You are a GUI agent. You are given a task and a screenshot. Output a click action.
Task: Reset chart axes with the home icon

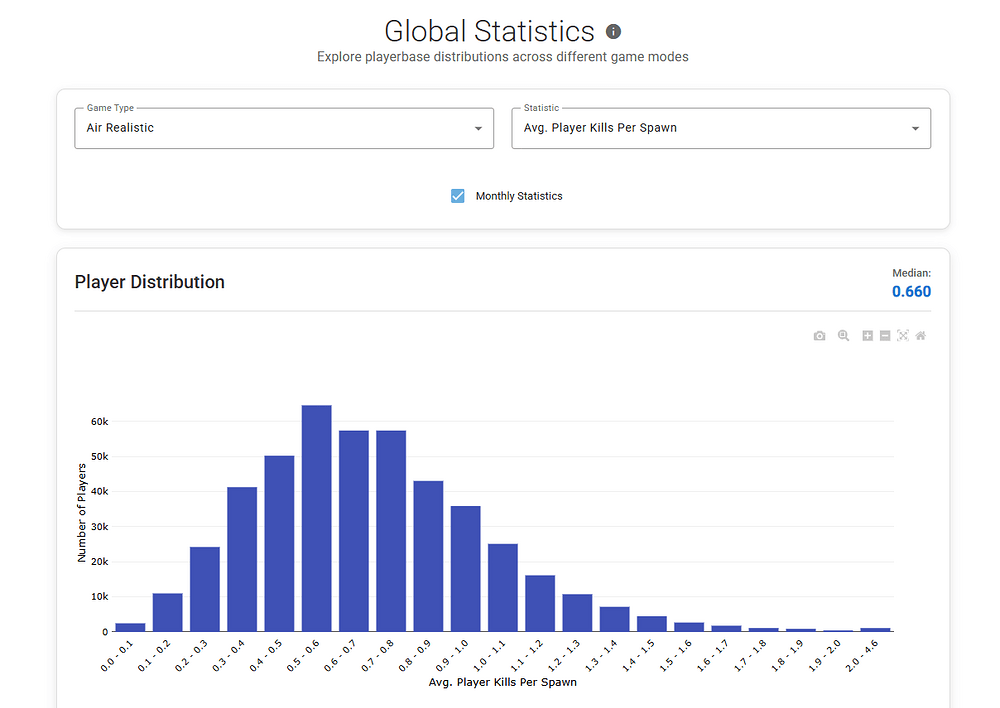click(921, 336)
